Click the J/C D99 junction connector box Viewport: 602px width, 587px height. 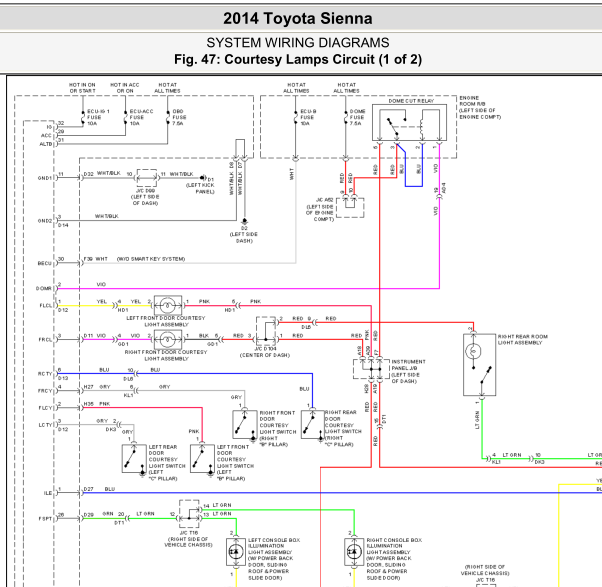point(147,178)
